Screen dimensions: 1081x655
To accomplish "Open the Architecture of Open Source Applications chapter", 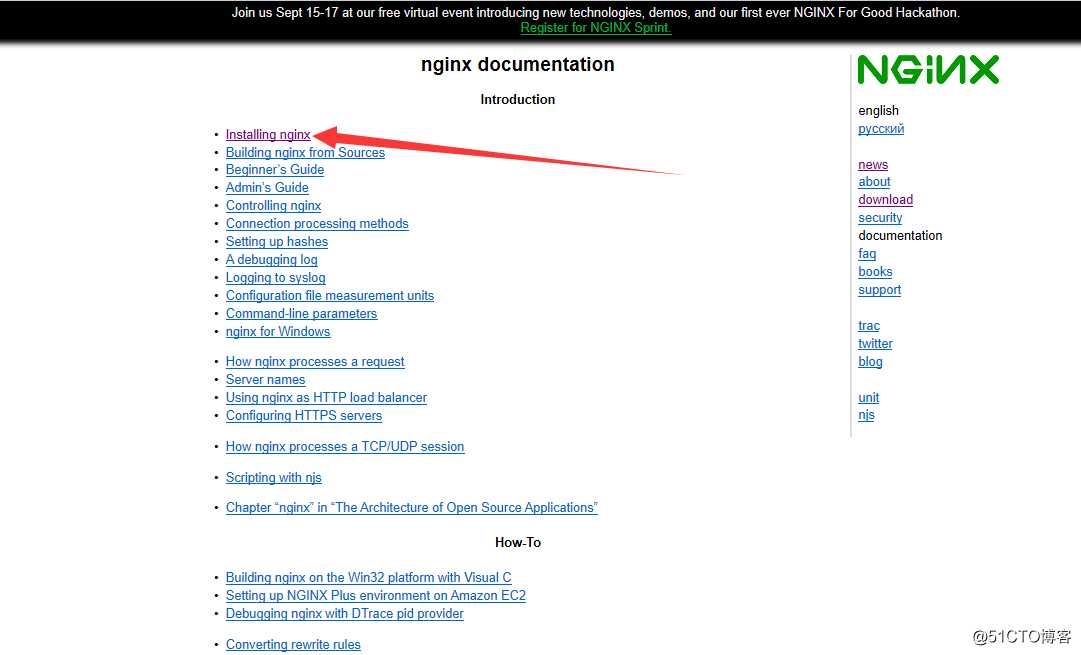I will [x=412, y=507].
